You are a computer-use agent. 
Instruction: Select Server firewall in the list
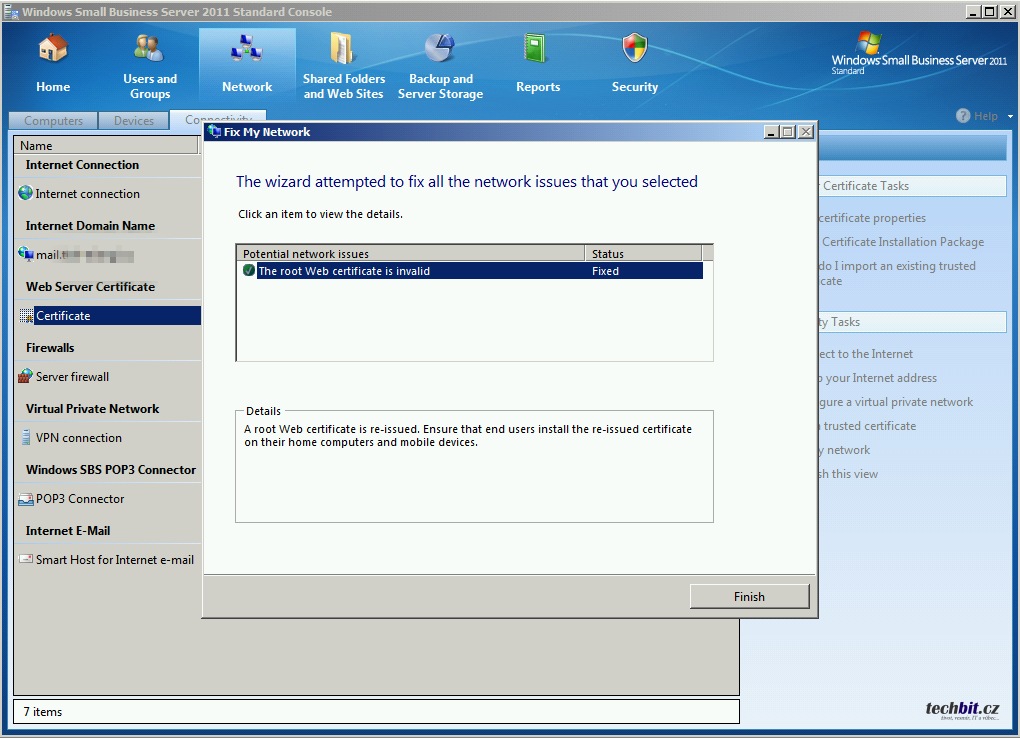[x=72, y=377]
